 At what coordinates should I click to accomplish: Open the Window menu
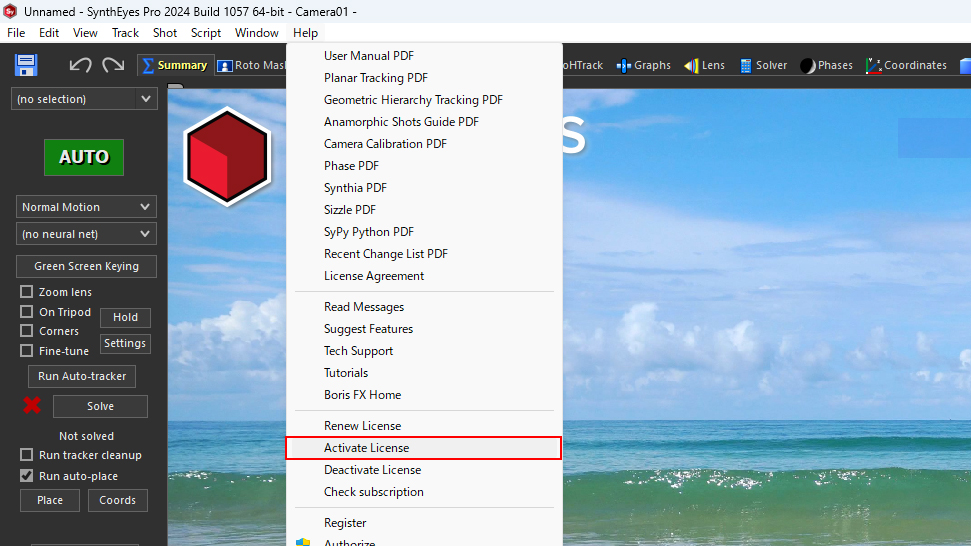pos(256,33)
